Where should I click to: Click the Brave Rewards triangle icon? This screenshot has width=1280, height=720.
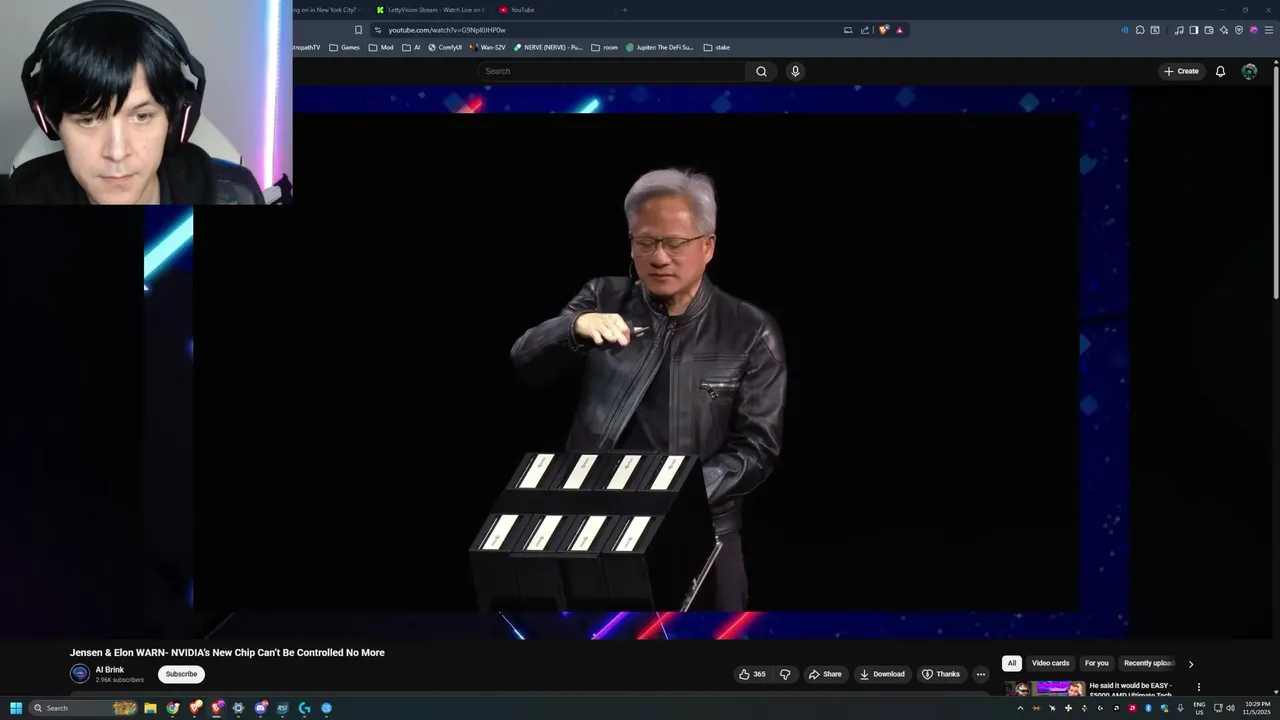point(899,30)
